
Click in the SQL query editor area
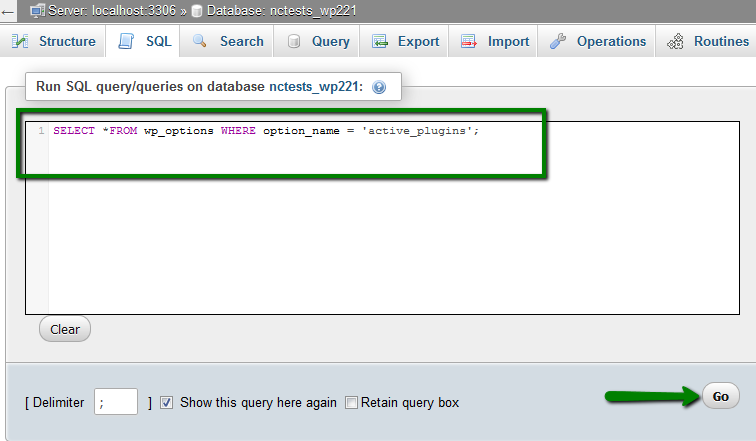point(382,218)
